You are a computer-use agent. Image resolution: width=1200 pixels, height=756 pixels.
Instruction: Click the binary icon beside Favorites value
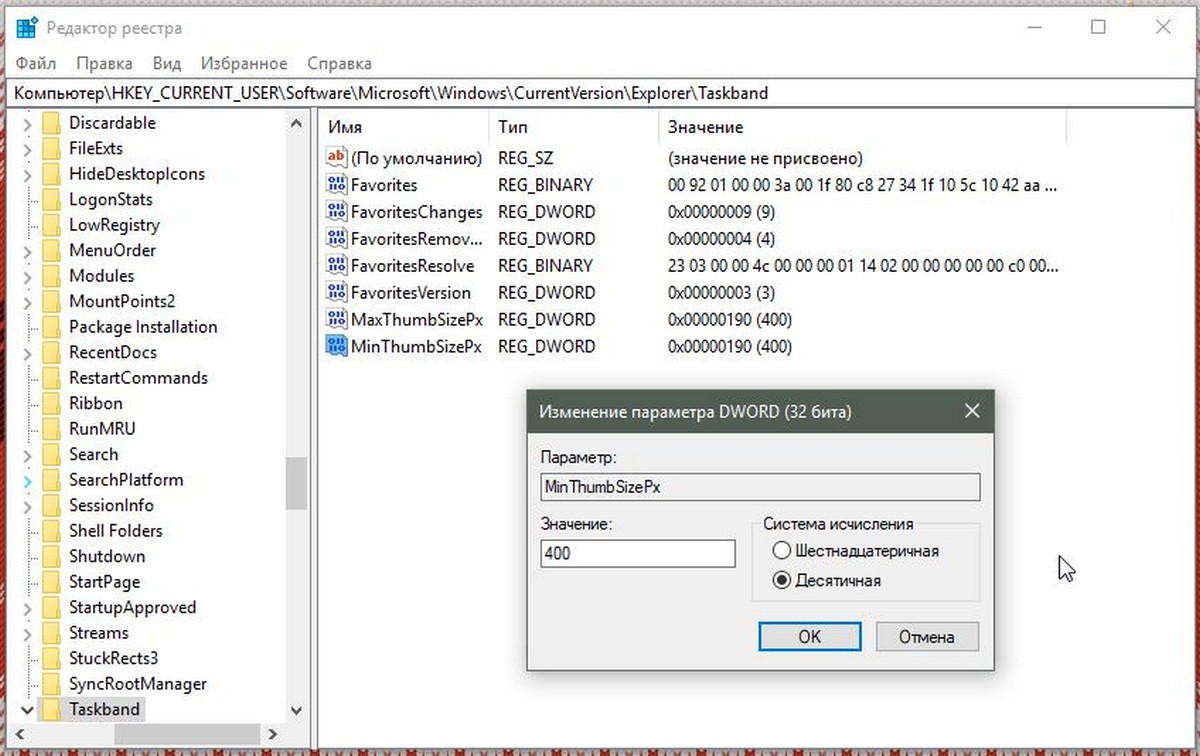coord(336,185)
